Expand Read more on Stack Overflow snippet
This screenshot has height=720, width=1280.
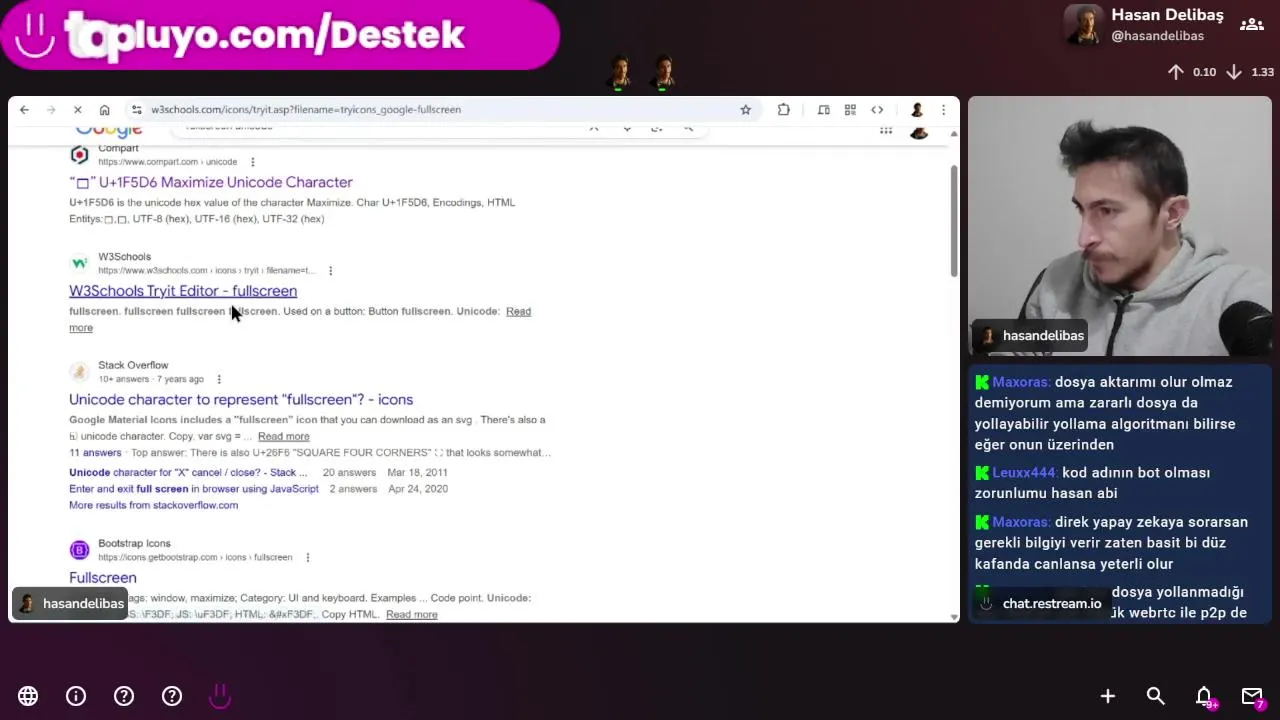point(284,436)
